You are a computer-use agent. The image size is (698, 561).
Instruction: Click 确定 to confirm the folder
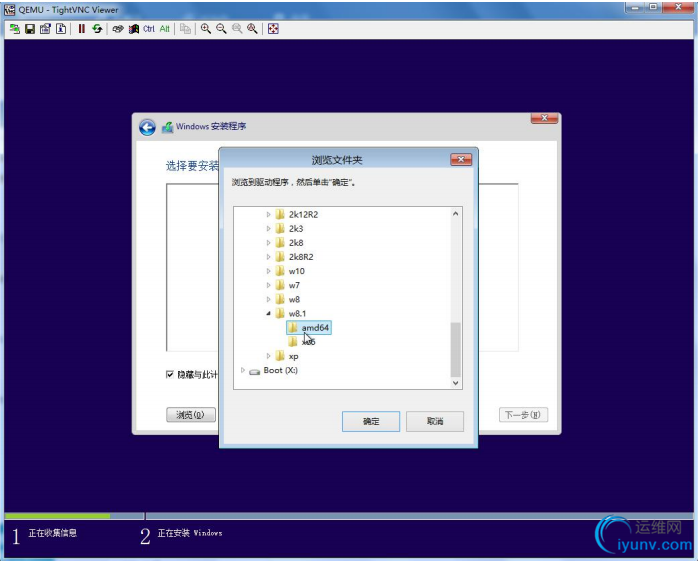tap(371, 421)
